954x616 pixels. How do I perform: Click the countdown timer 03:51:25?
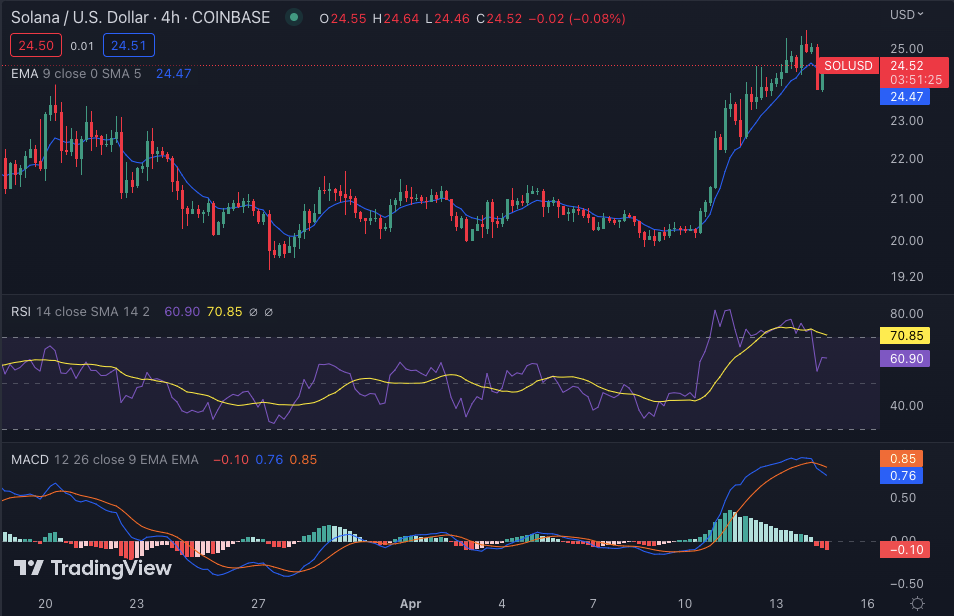click(916, 80)
